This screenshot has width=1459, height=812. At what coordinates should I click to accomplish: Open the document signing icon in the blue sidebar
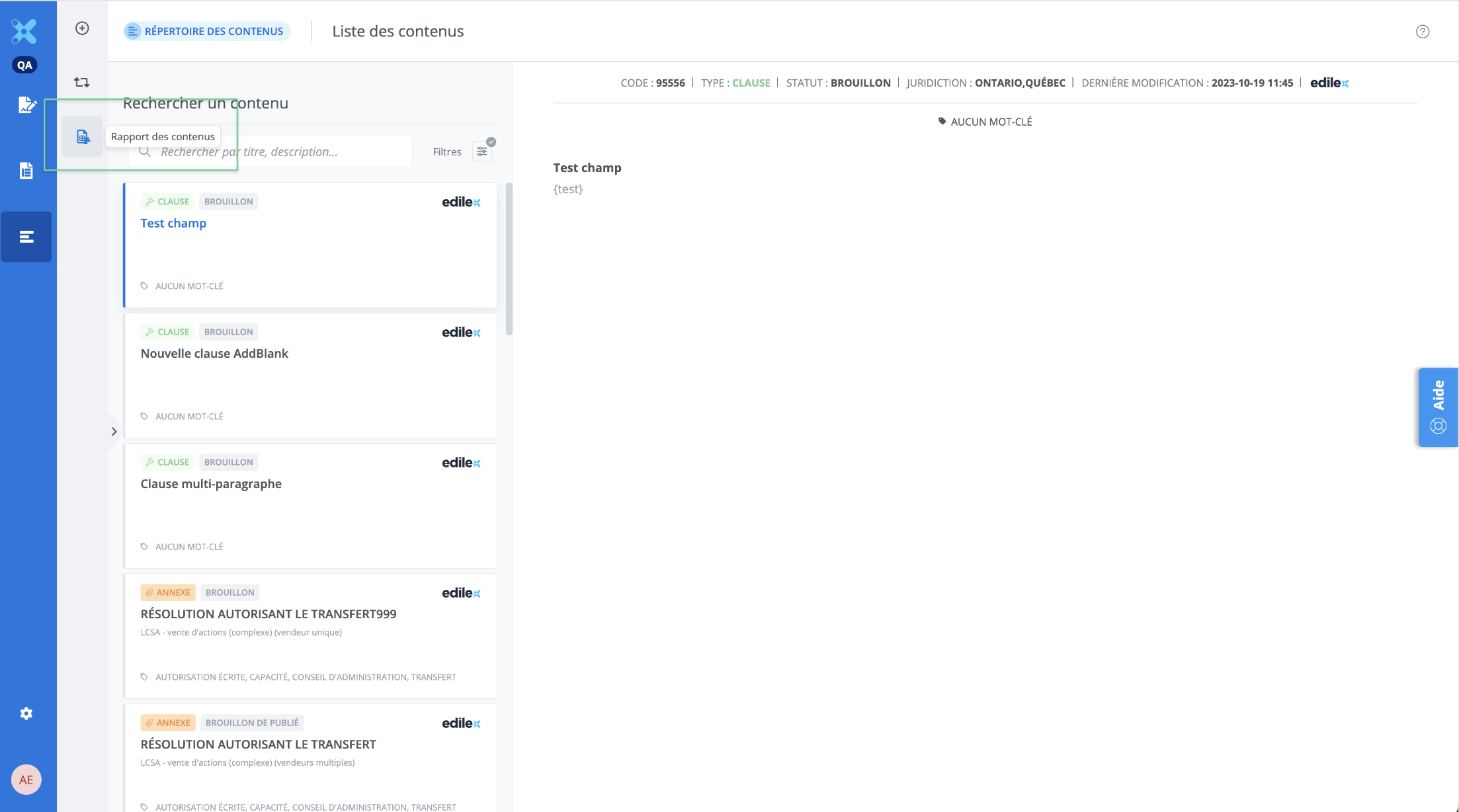[x=26, y=104]
